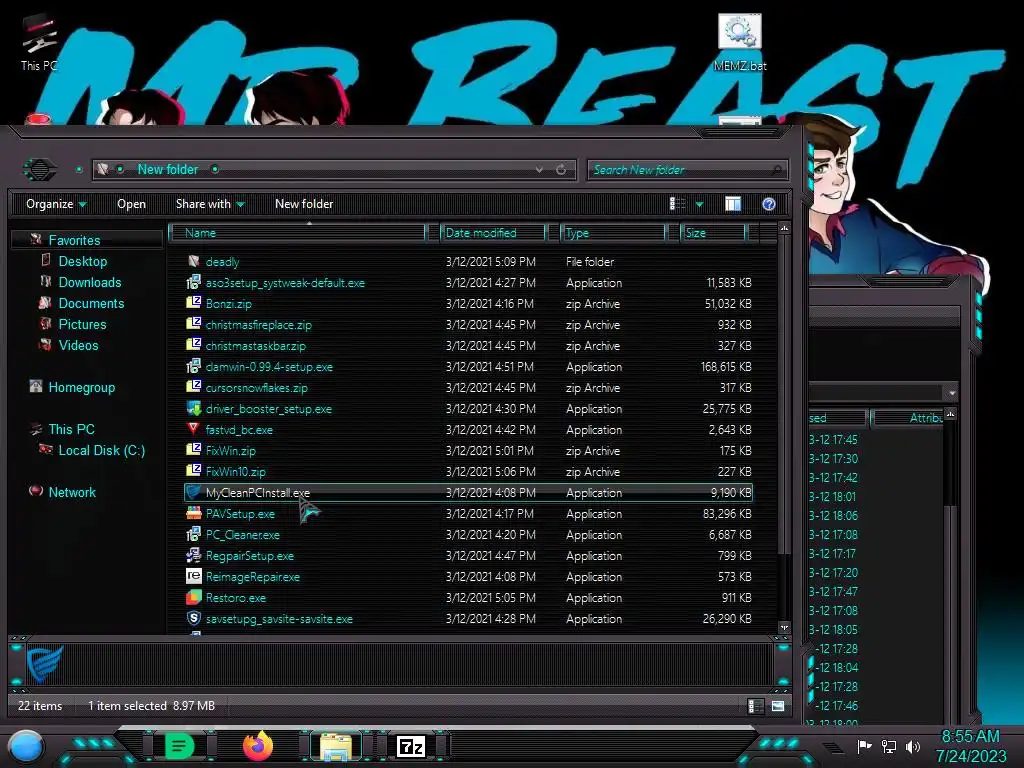Open Explorer help question mark icon

click(x=769, y=204)
